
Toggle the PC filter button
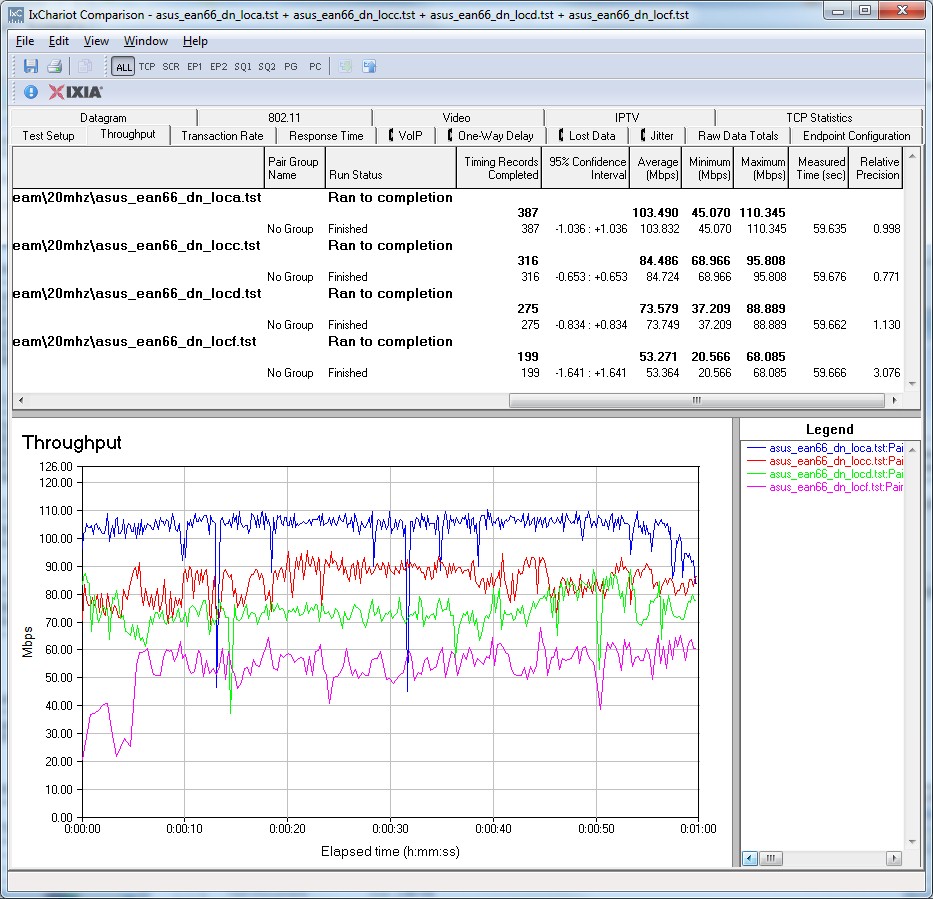pyautogui.click(x=315, y=67)
